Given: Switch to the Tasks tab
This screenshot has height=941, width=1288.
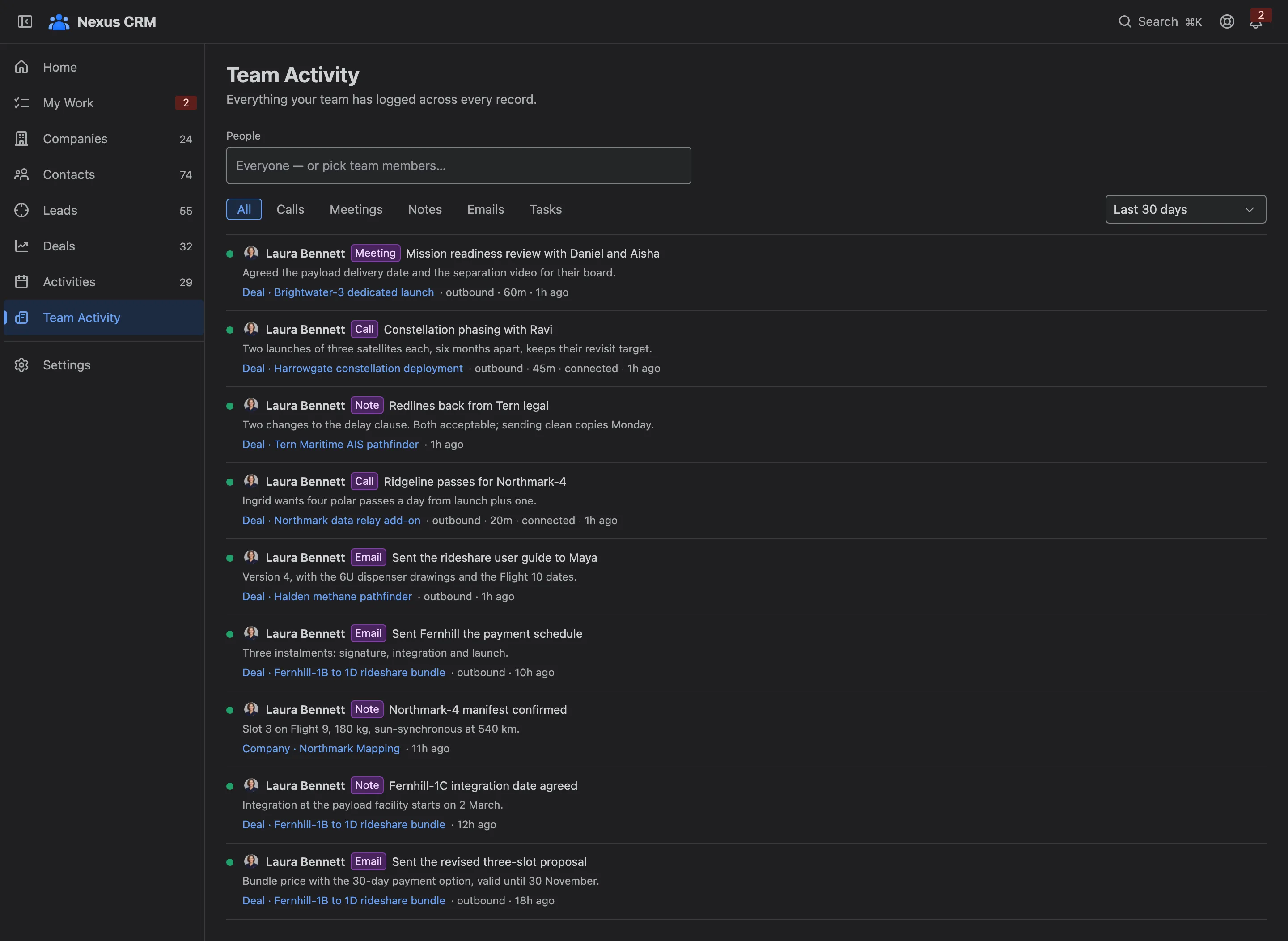Looking at the screenshot, I should pyautogui.click(x=546, y=210).
